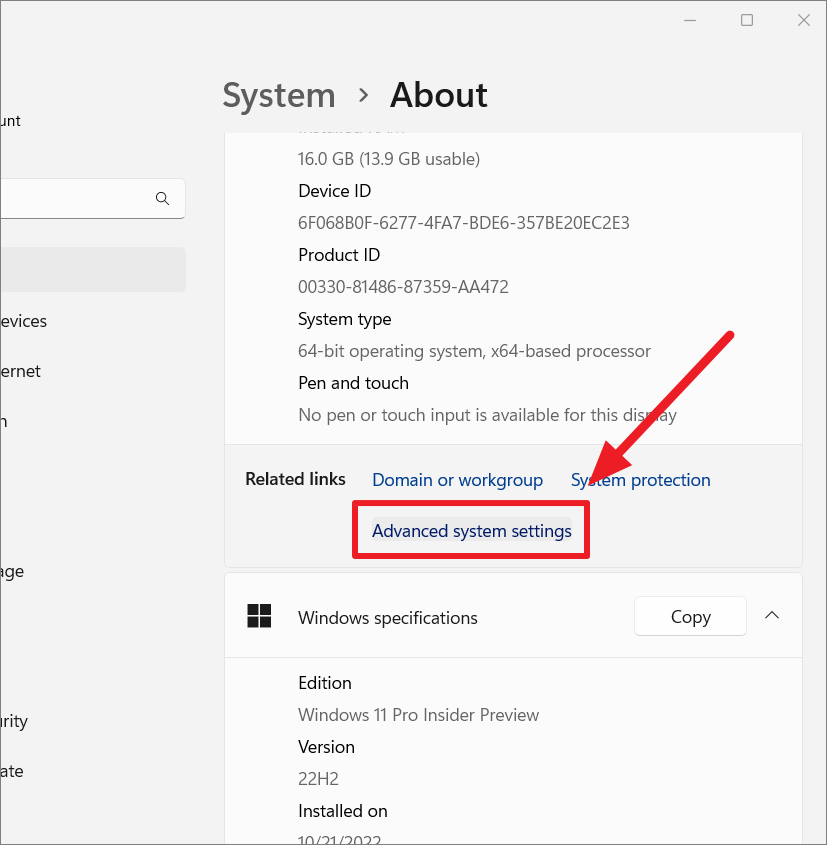Select the Device ID value text
Viewport: 827px width, 845px height.
(x=464, y=223)
